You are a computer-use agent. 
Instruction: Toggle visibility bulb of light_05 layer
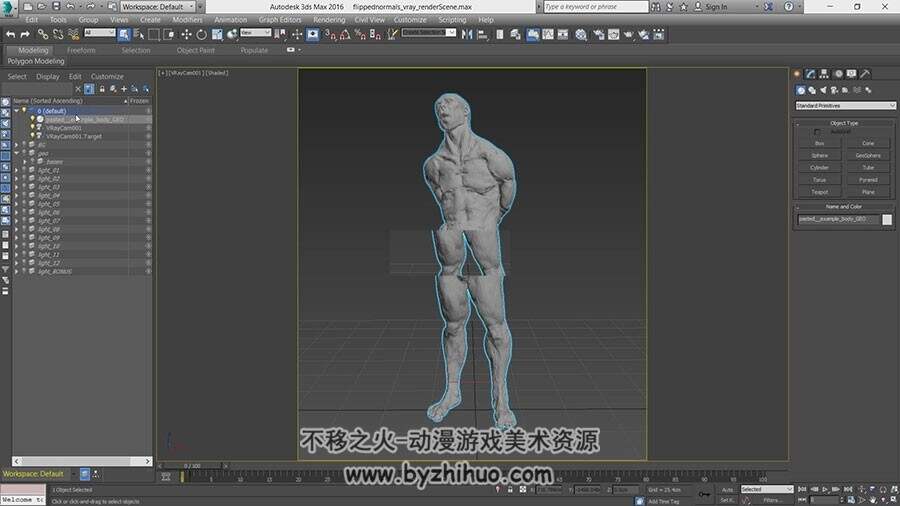(24, 204)
